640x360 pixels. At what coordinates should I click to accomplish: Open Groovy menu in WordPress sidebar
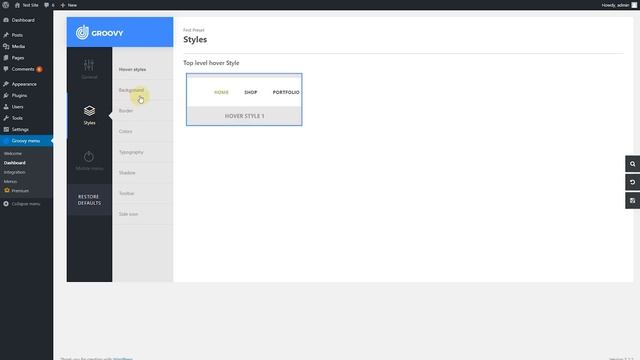26,141
